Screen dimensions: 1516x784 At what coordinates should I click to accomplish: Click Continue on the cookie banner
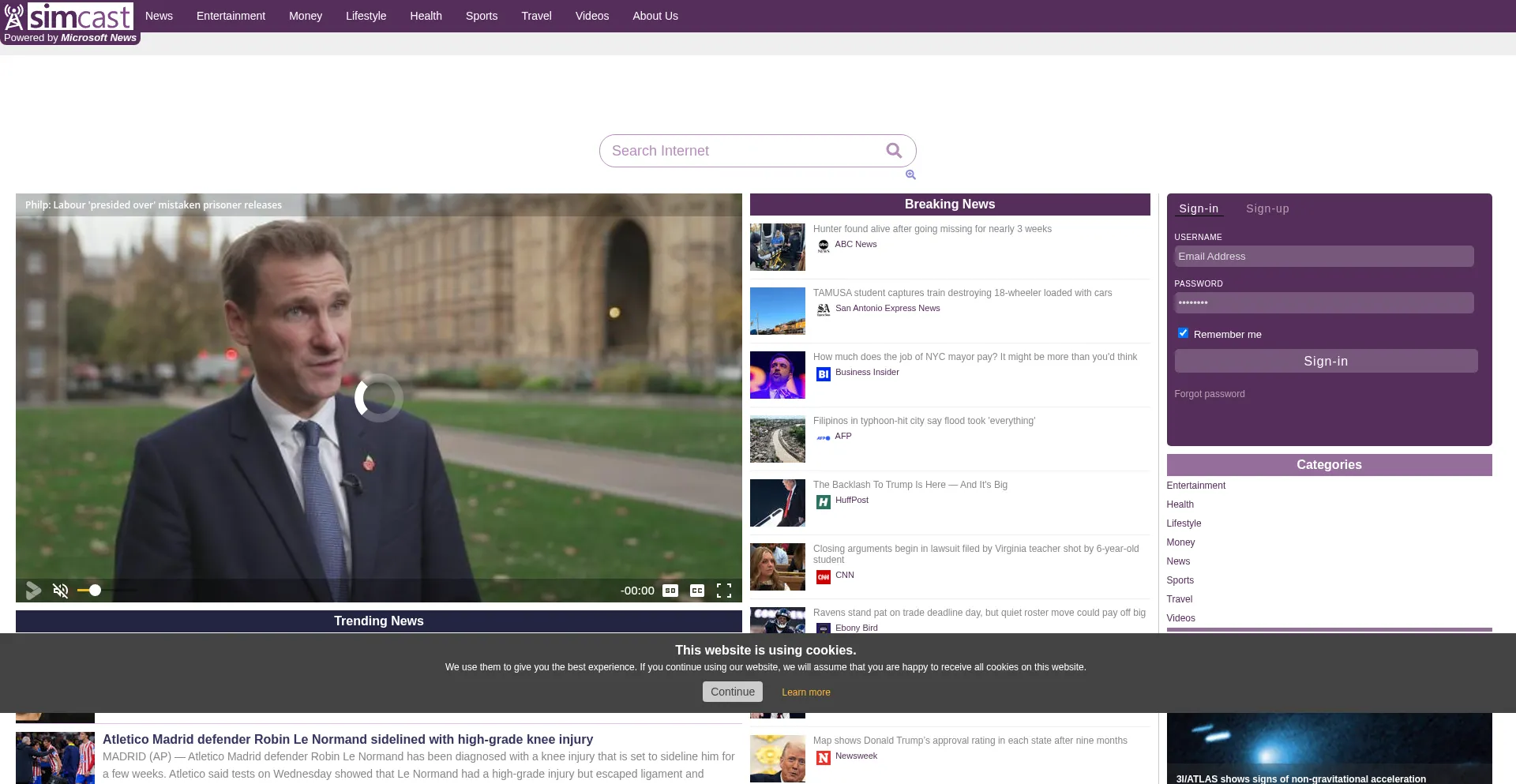(x=732, y=692)
